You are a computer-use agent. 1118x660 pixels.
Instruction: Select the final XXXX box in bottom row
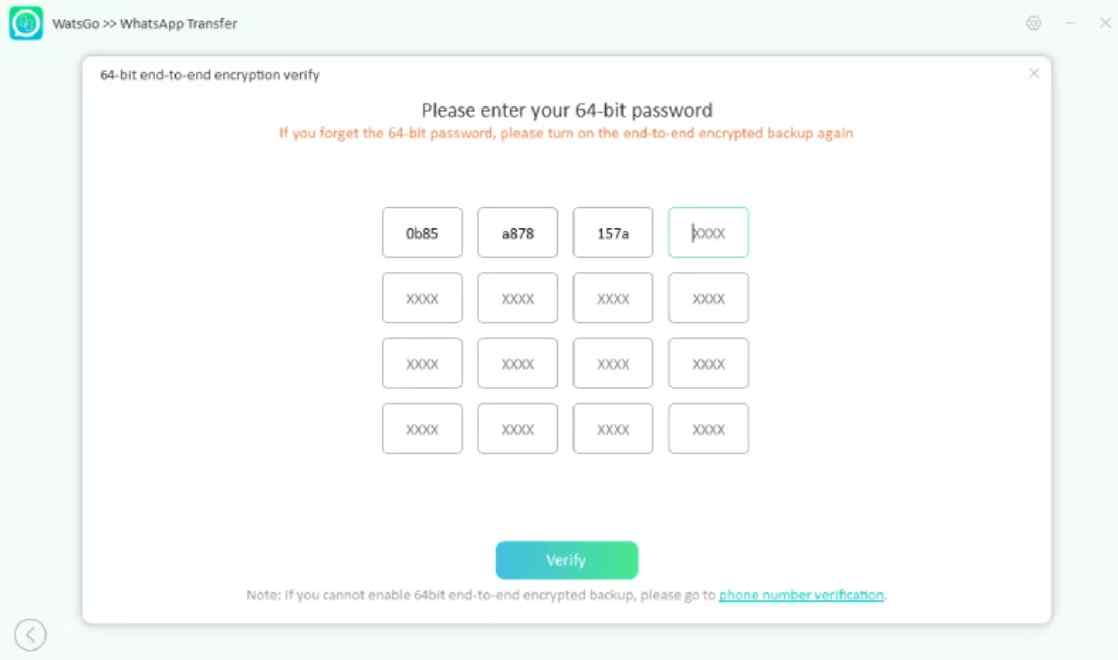pos(709,428)
